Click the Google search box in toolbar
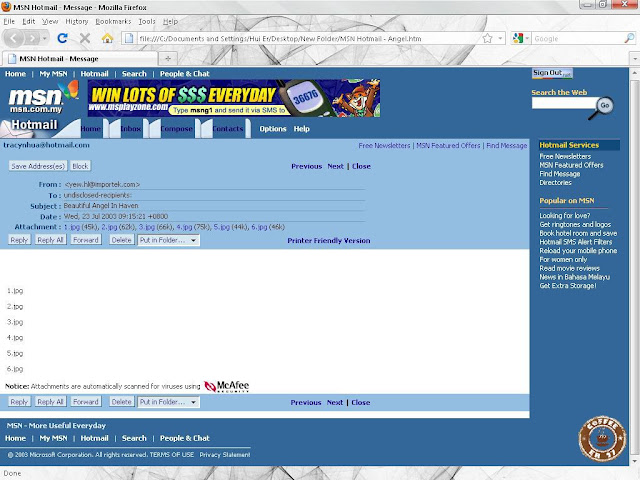This screenshot has height=480, width=640. pyautogui.click(x=578, y=38)
